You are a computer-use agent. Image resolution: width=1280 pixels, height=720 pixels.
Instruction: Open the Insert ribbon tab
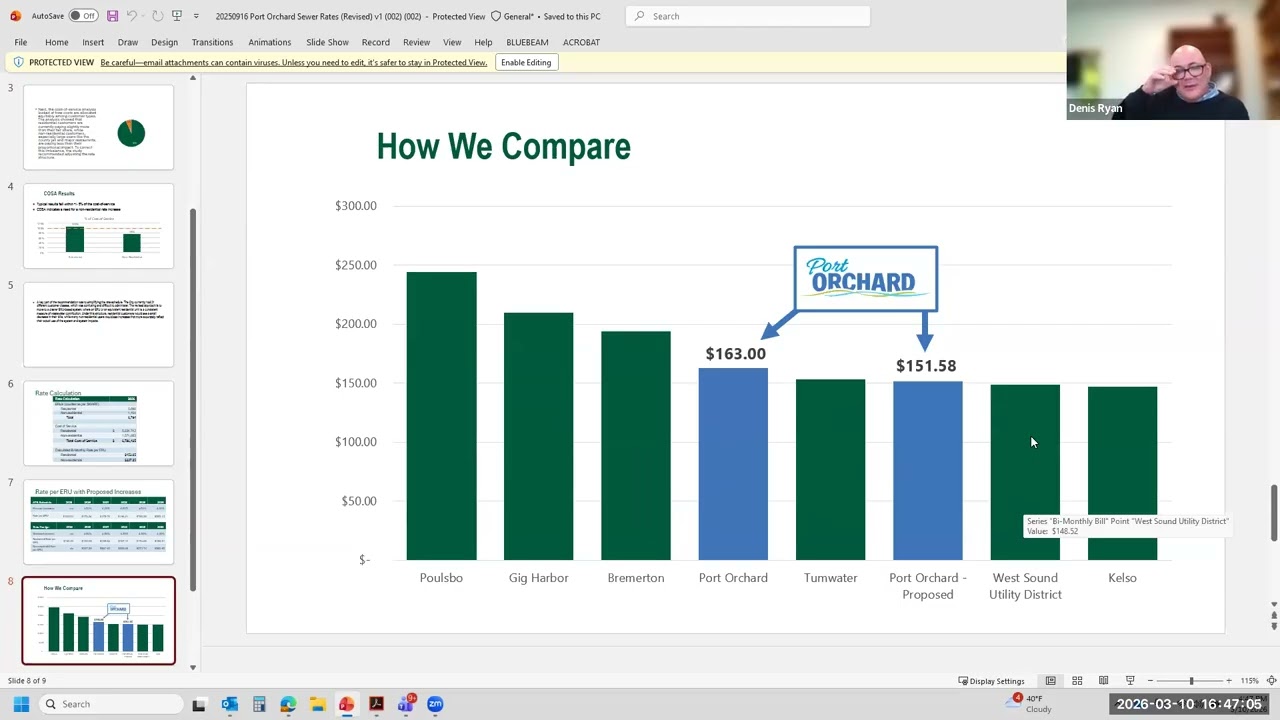93,42
